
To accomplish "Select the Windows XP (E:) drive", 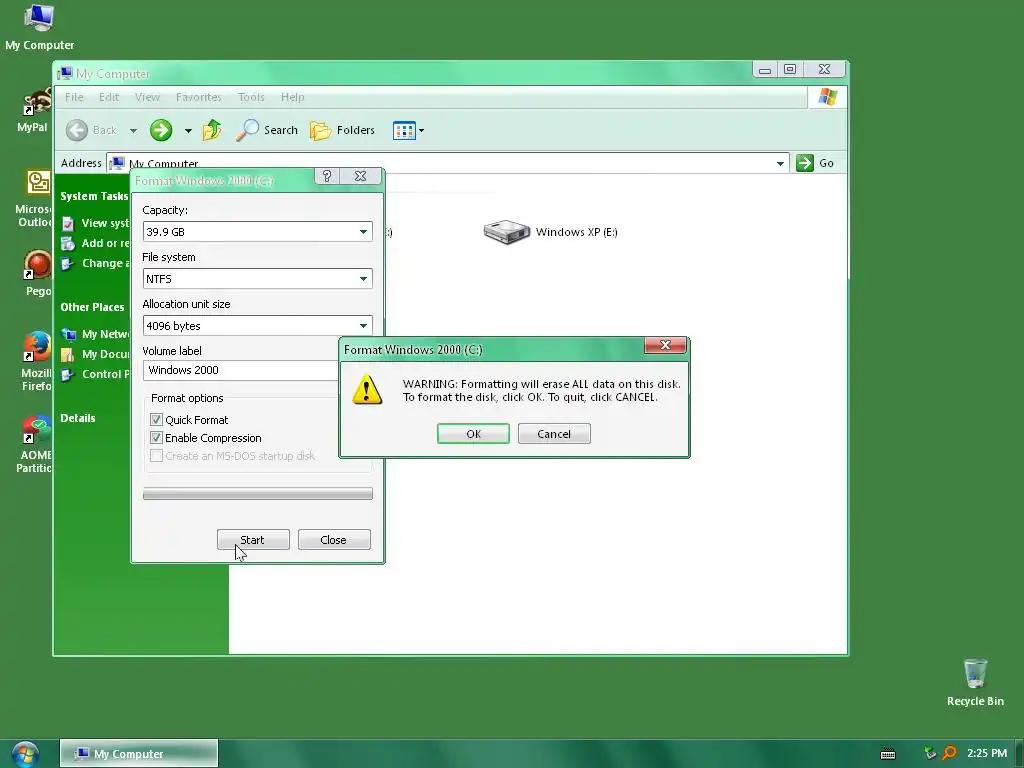I will (550, 232).
